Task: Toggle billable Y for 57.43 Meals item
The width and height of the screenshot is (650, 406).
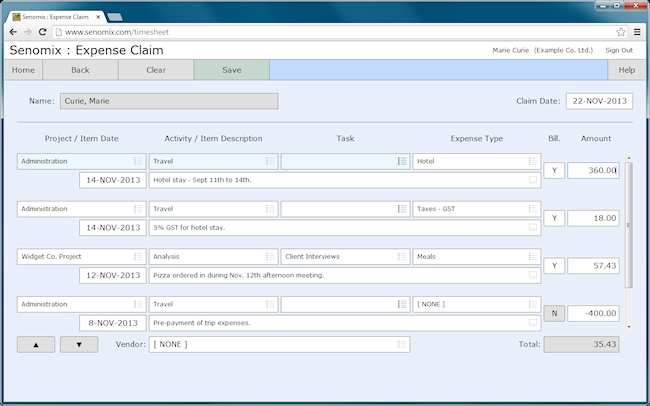Action: [x=554, y=266]
